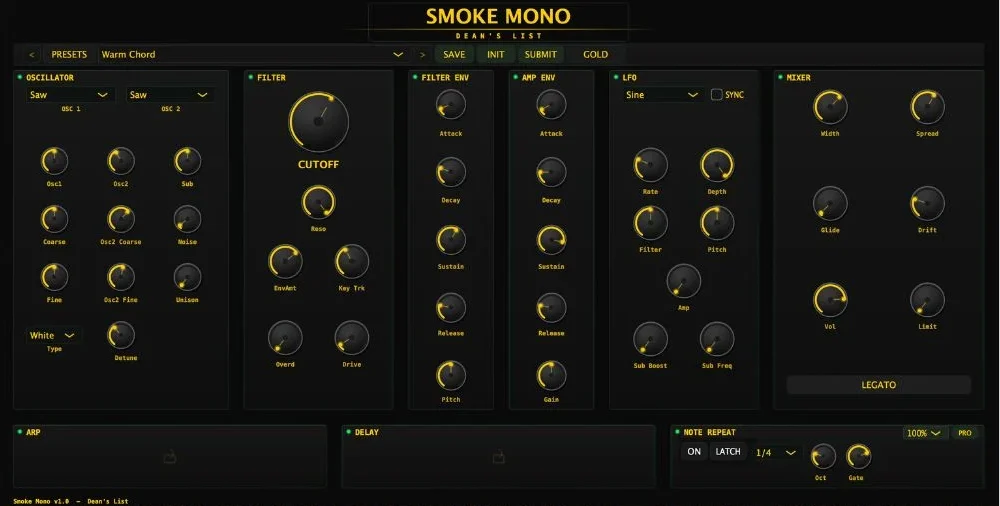Click the Sub level knob
This screenshot has height=506, width=1000.
pos(188,161)
